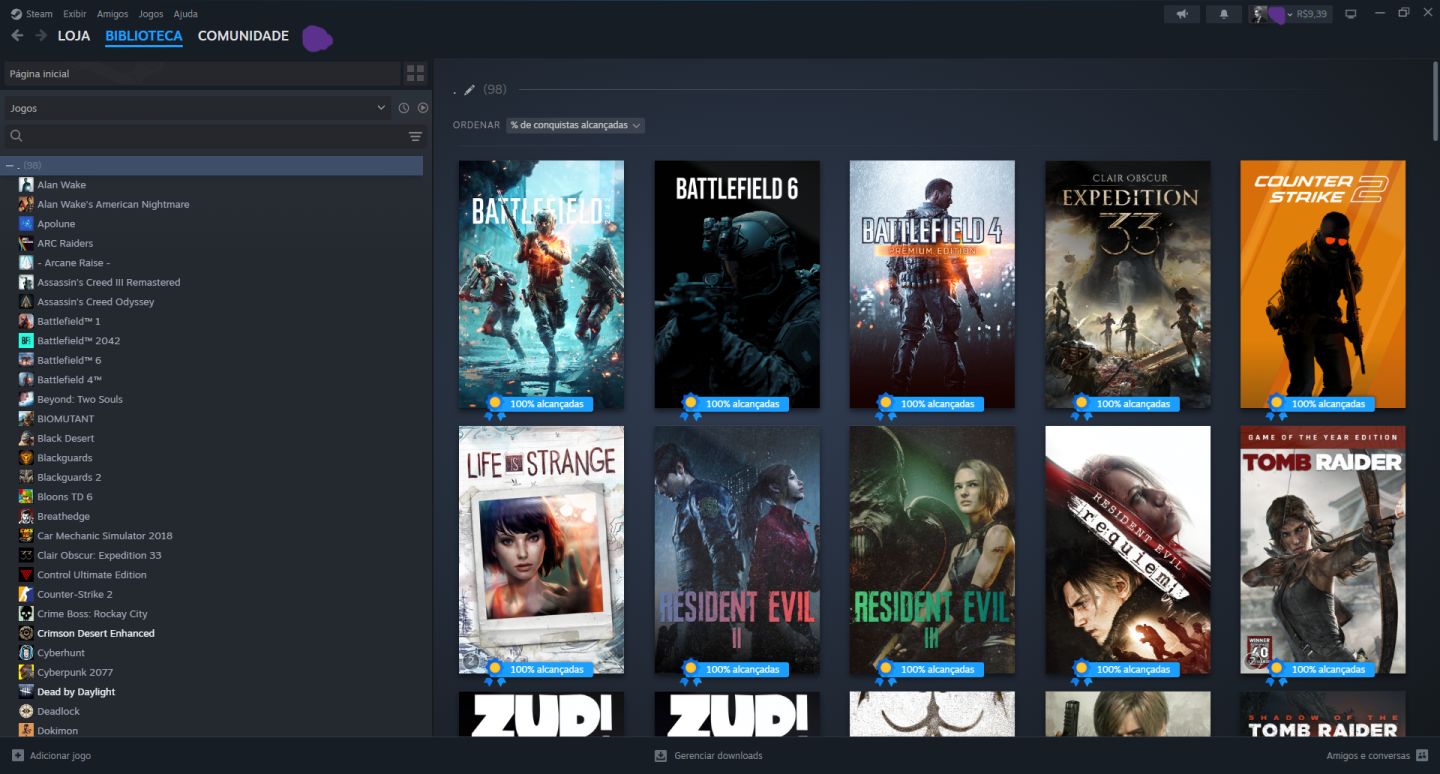Screen dimensions: 1440x774
Task: Open the Amigos menu
Action: point(112,14)
